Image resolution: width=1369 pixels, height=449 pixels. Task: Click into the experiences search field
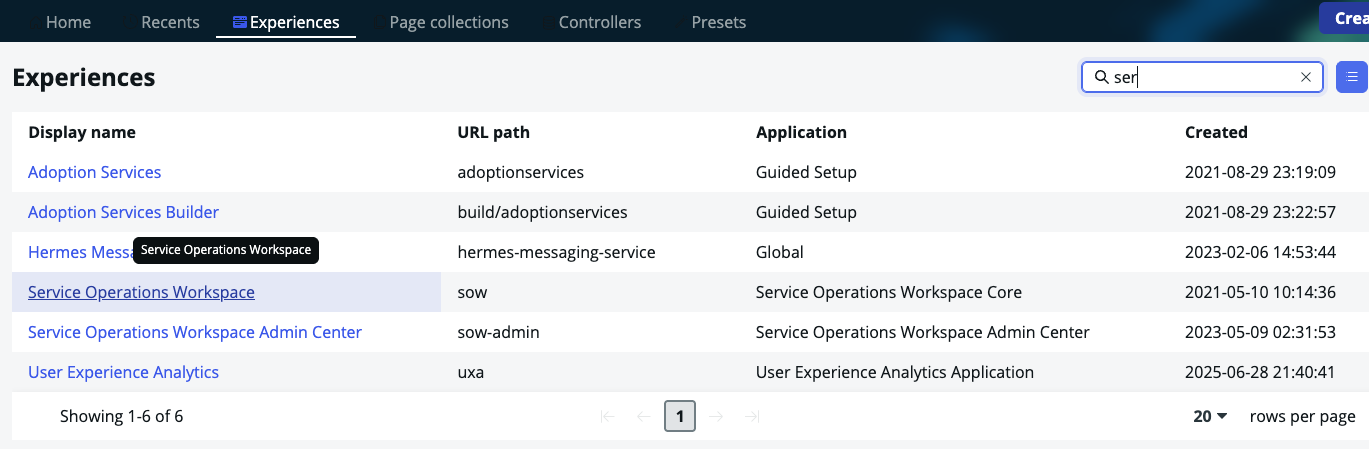tap(1200, 77)
